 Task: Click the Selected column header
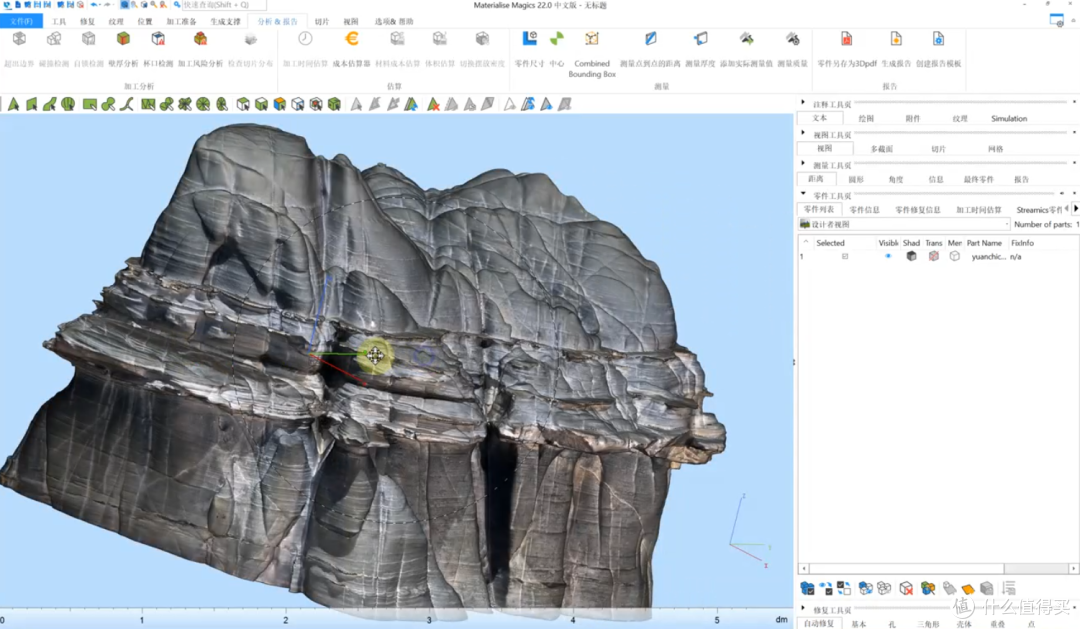830,243
